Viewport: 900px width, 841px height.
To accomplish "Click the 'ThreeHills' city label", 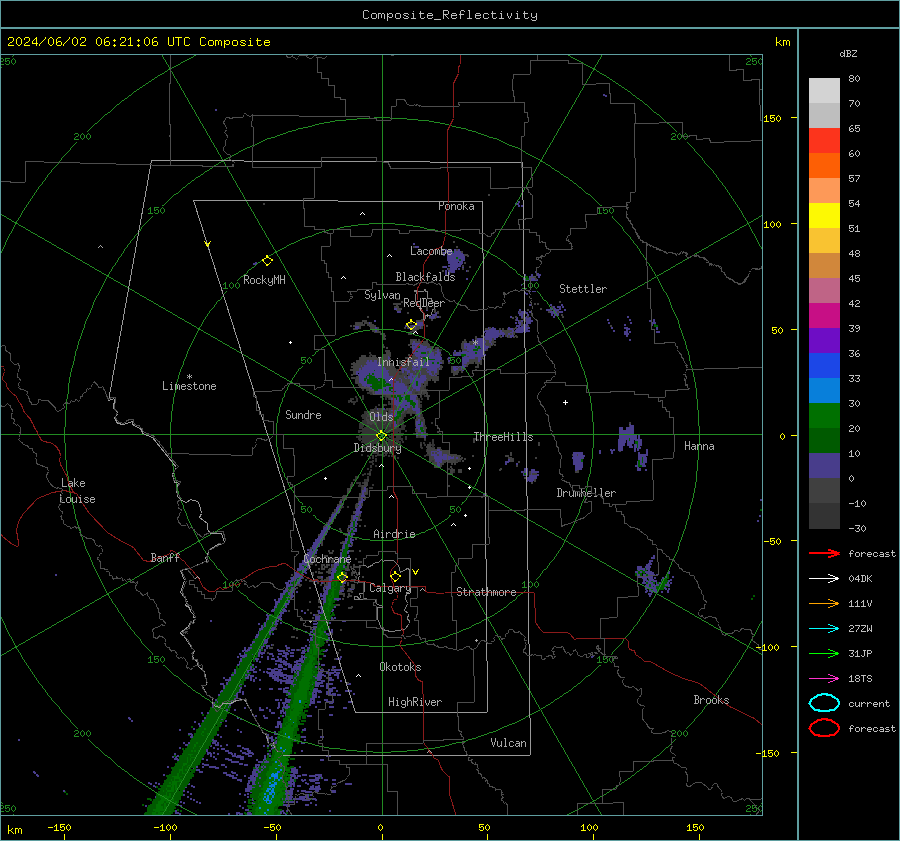I will pyautogui.click(x=503, y=437).
